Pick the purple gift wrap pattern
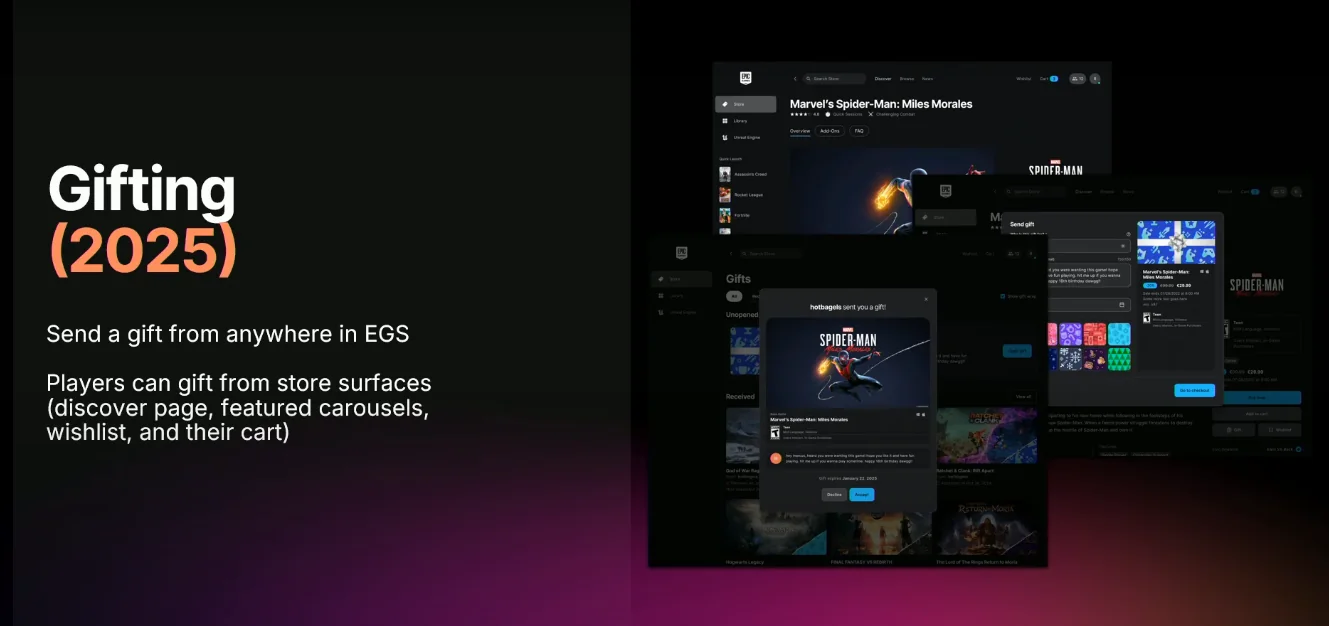 tap(1070, 334)
